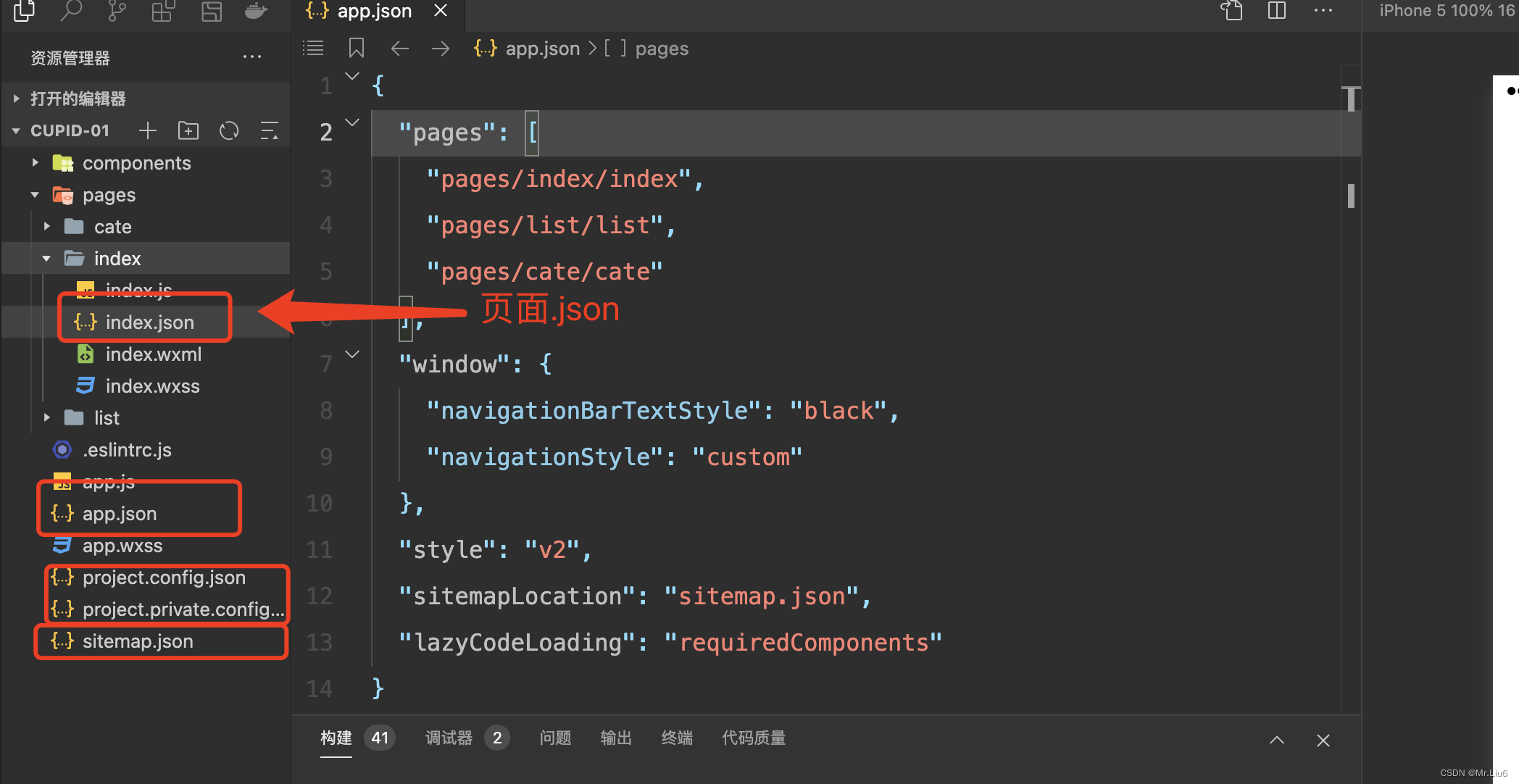The height and width of the screenshot is (784, 1519).
Task: Click the new file plus icon
Action: [x=148, y=130]
